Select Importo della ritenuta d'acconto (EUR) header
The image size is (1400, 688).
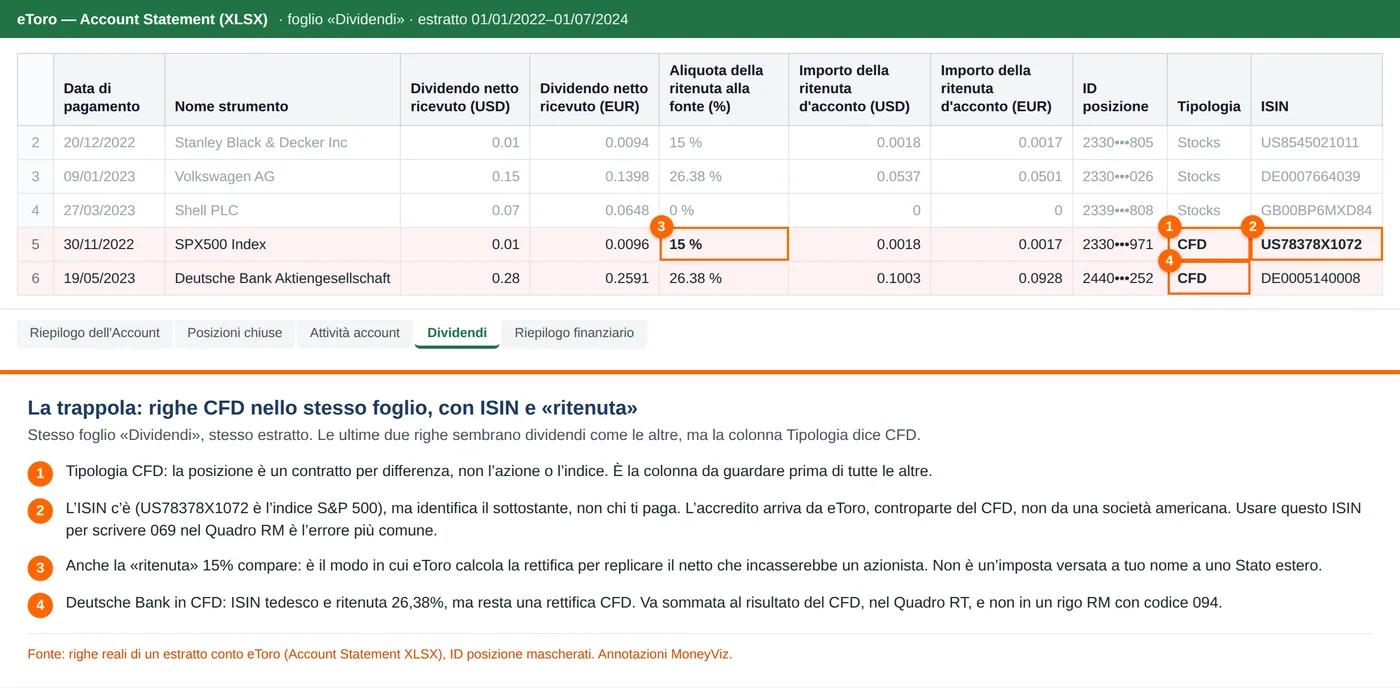pyautogui.click(x=1001, y=90)
